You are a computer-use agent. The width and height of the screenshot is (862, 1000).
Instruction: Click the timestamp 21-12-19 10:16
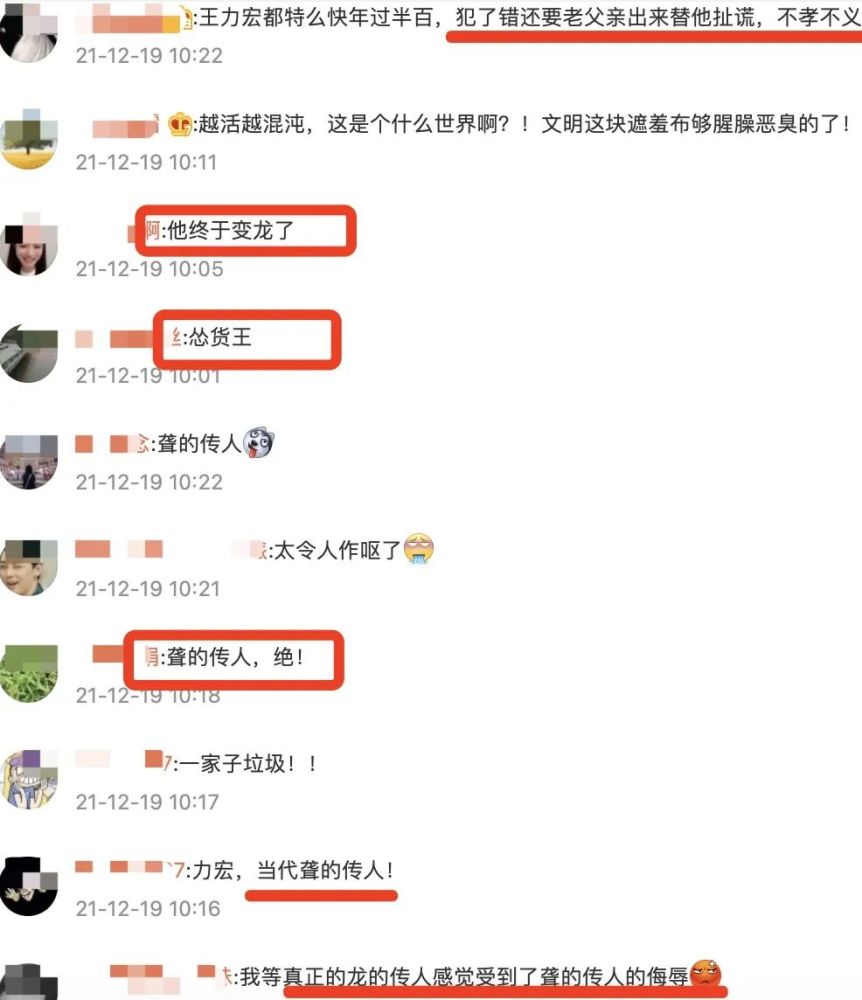tap(148, 909)
